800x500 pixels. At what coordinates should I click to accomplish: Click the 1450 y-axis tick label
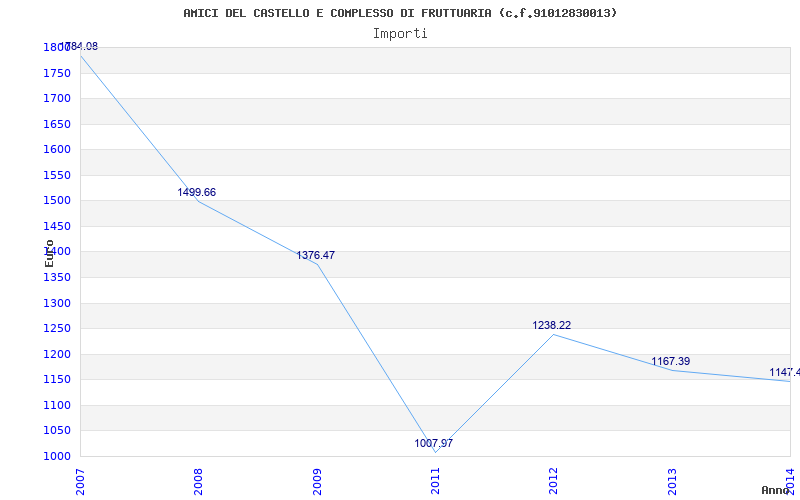(x=57, y=227)
